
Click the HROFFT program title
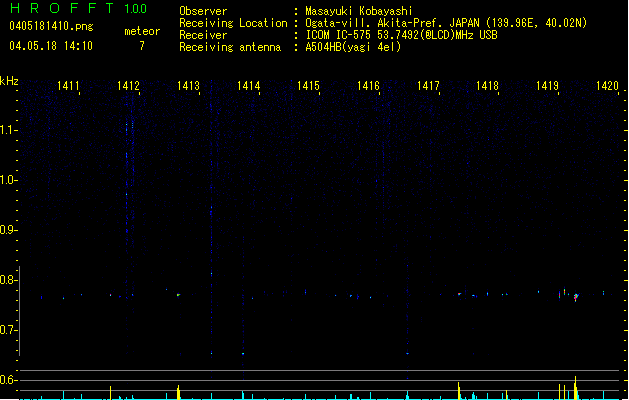click(x=62, y=8)
